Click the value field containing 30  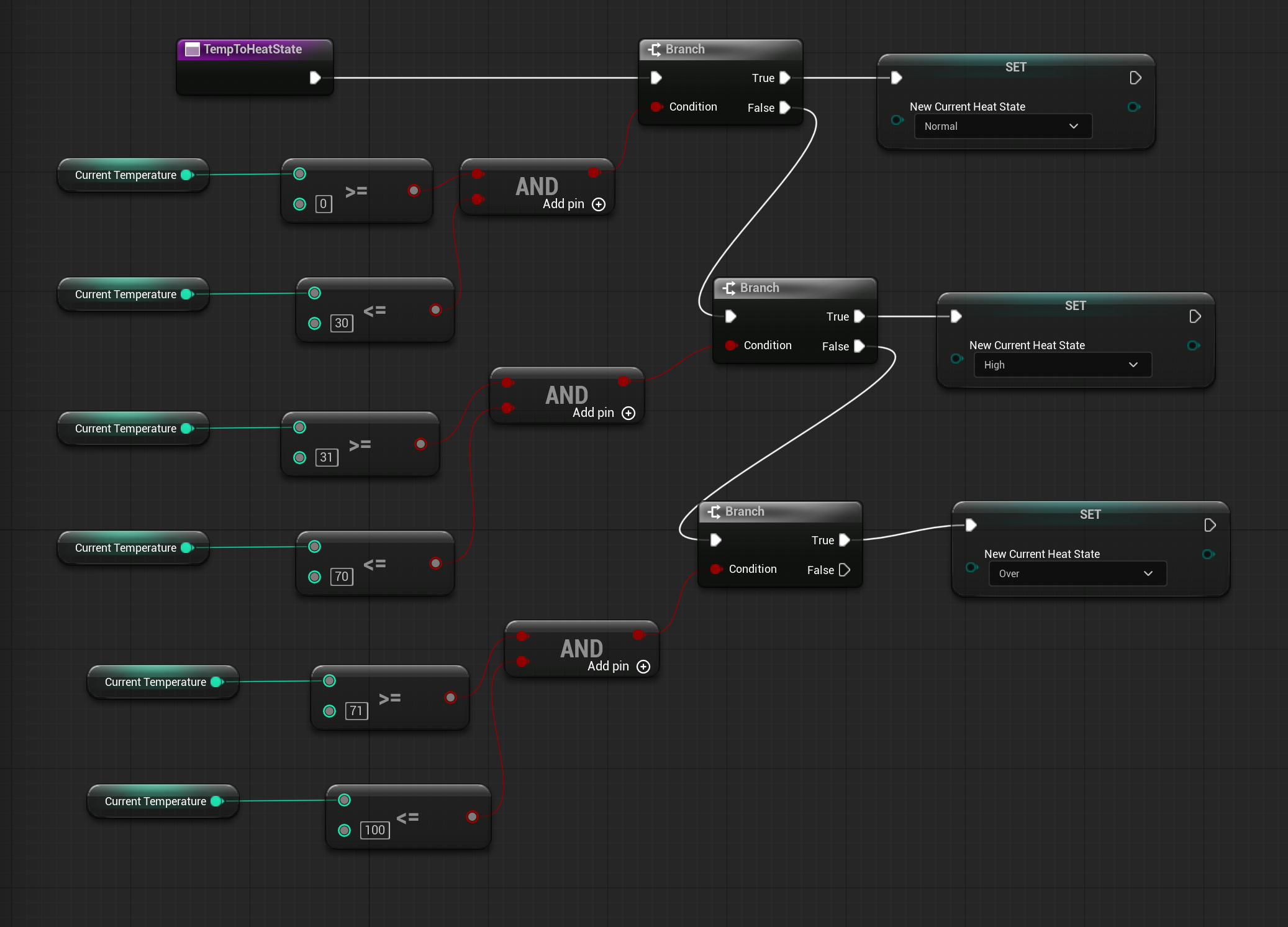click(342, 323)
